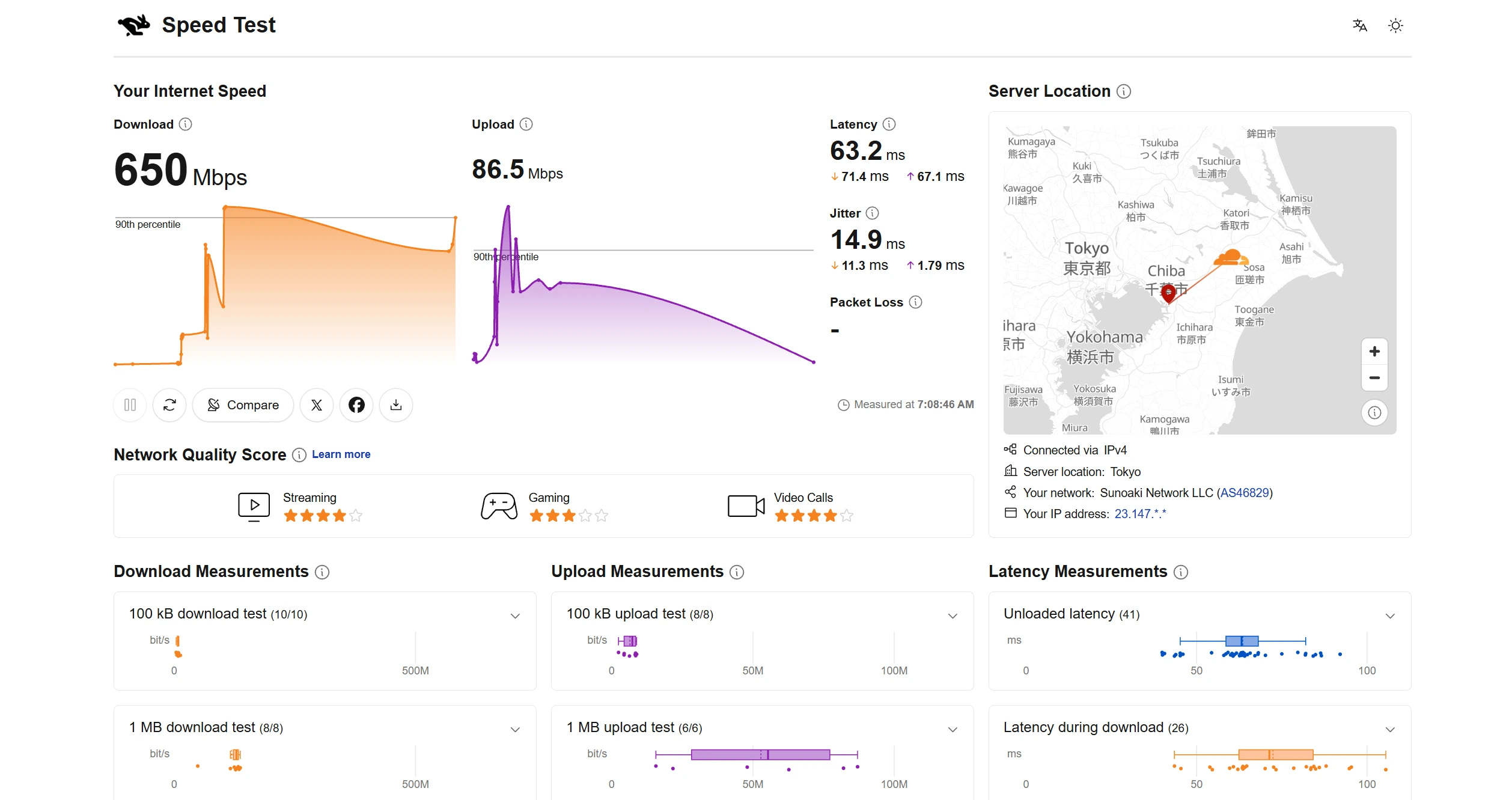1512x800 pixels.
Task: Open Latency Measurements info icon
Action: pyautogui.click(x=1181, y=572)
